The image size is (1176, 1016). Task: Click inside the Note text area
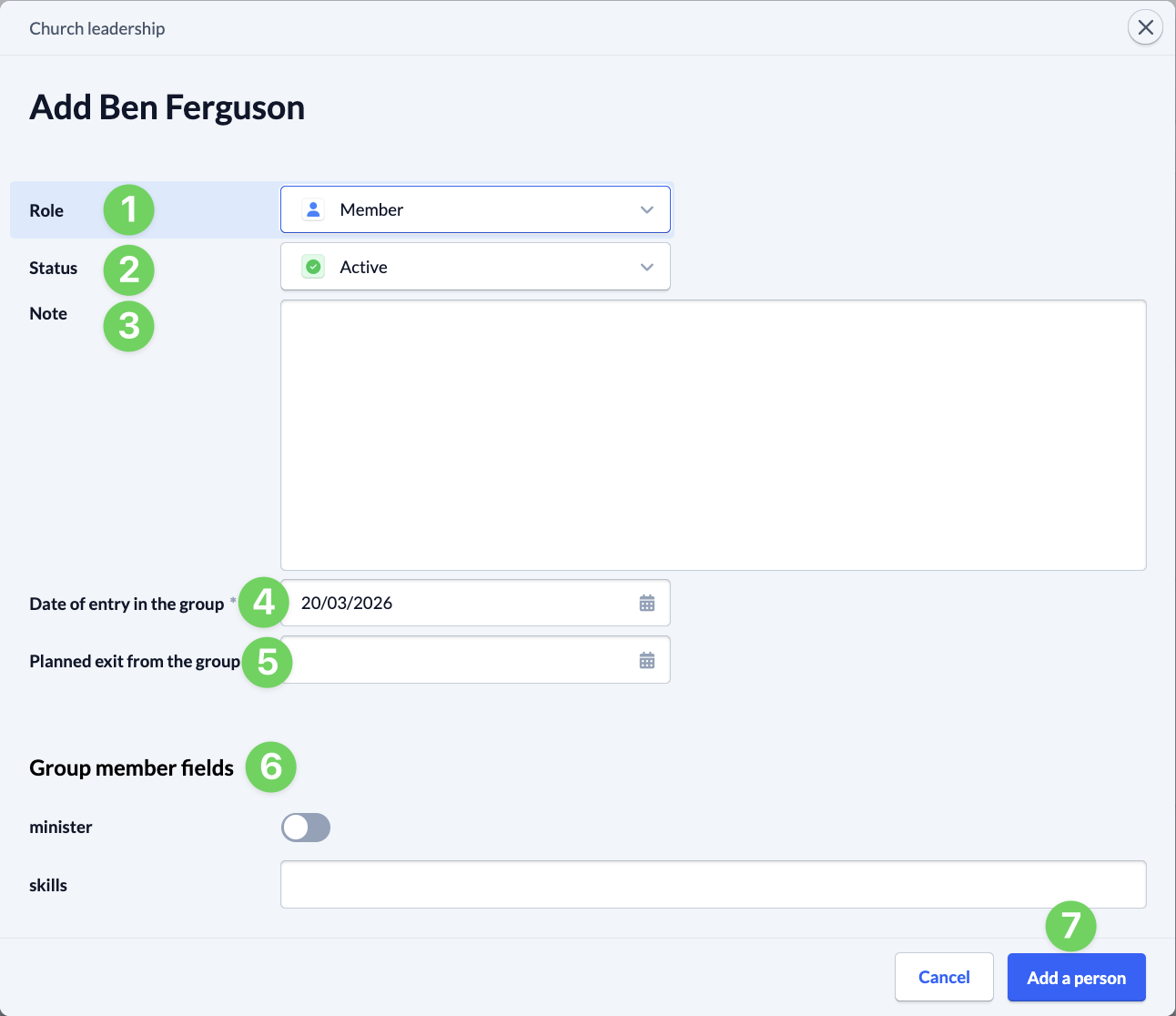tap(713, 434)
